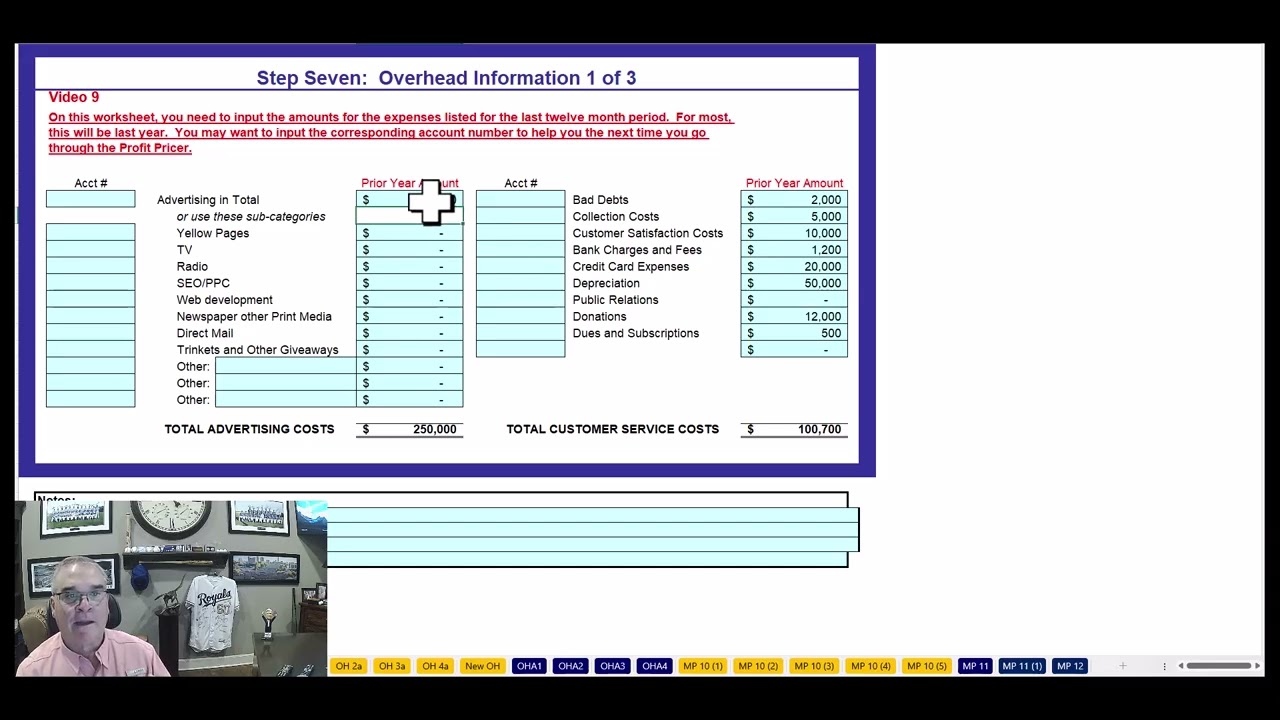The width and height of the screenshot is (1280, 720).
Task: Select Credit Card Expenses amount 20,000
Action: [x=794, y=267]
